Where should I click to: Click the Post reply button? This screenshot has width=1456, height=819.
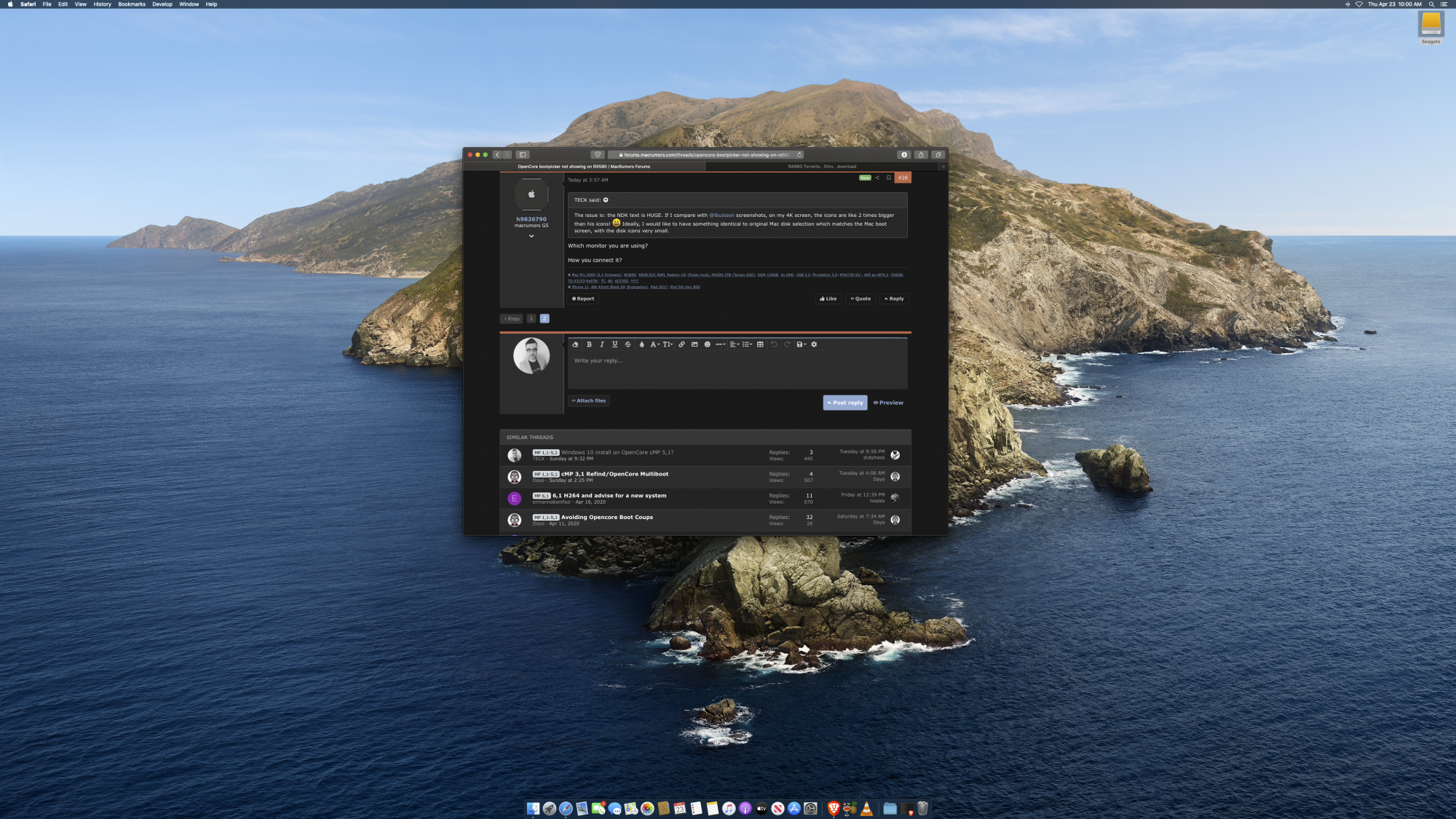[x=844, y=403]
